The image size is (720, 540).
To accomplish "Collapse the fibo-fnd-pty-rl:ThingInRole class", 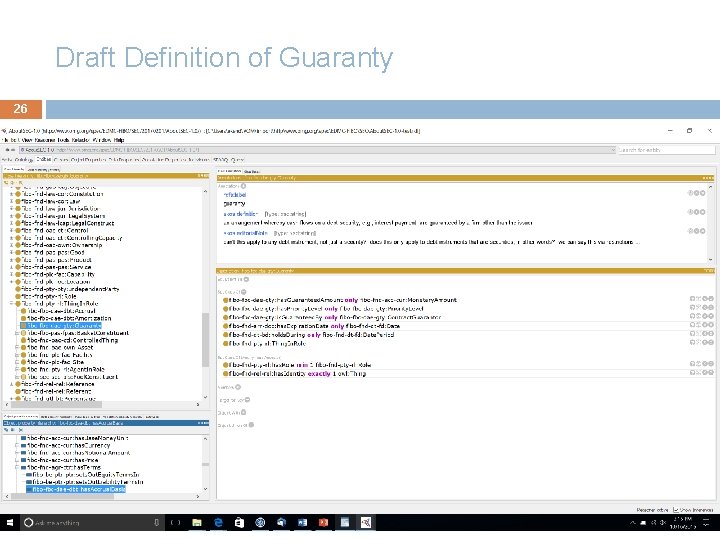I will pyautogui.click(x=12, y=304).
